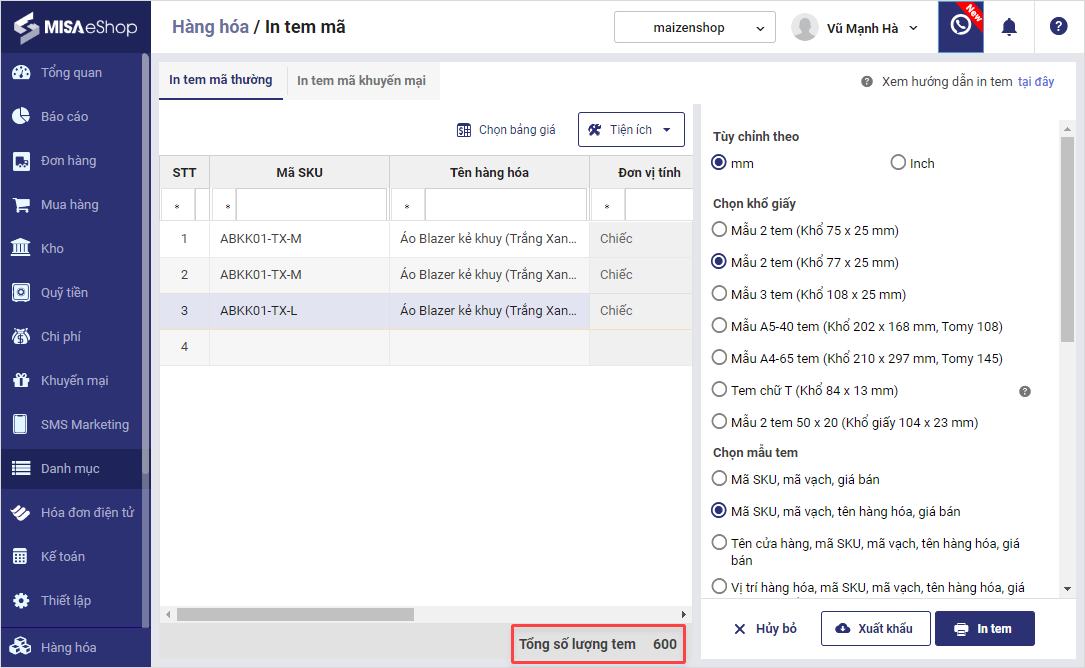The image size is (1085, 668).
Task: Click the Quỹ tiền safe icon
Action: [21, 292]
